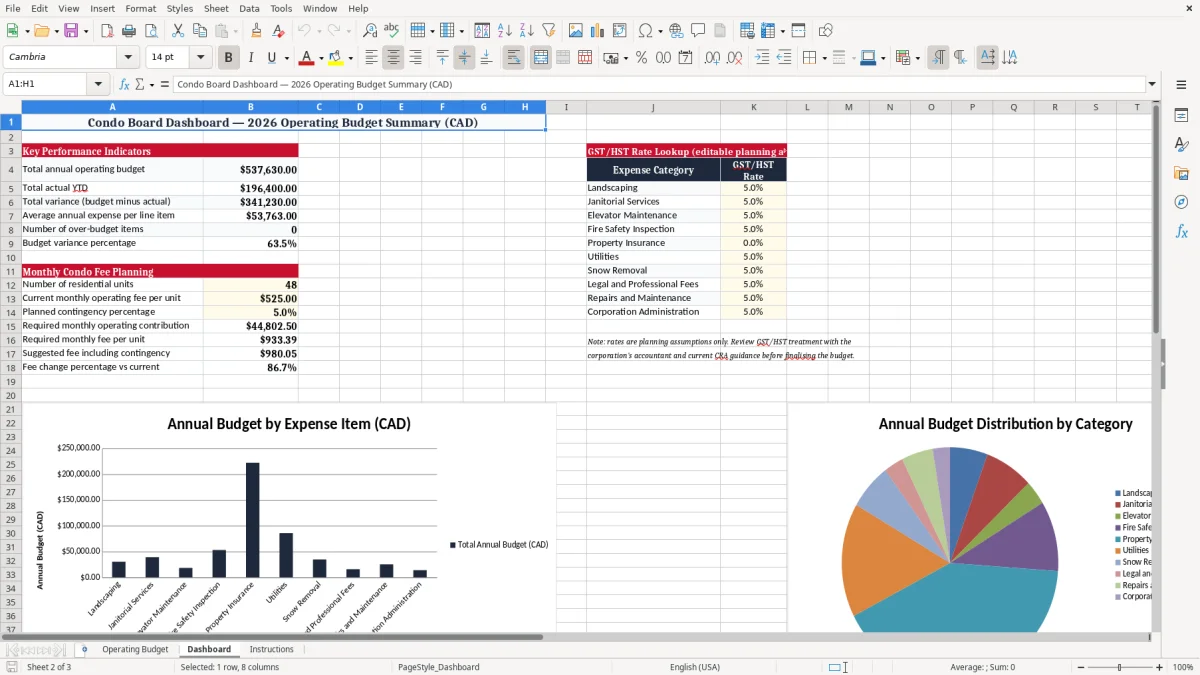Click PageStyle_Dashboard in status bar
The width and height of the screenshot is (1200, 675).
coord(438,667)
